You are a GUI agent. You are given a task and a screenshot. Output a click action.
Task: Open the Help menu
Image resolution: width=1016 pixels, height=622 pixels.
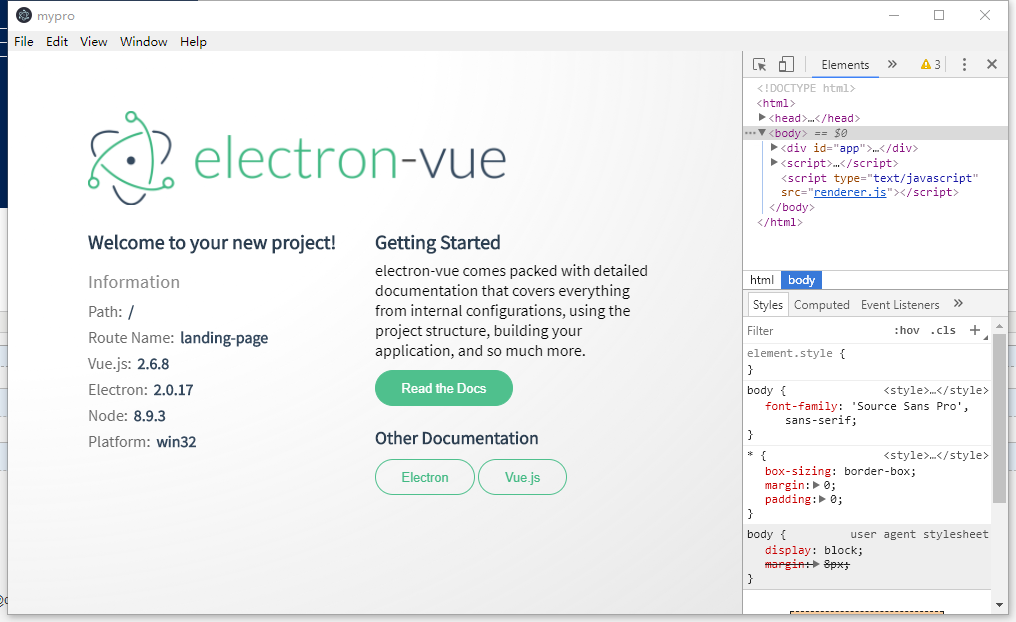click(193, 41)
